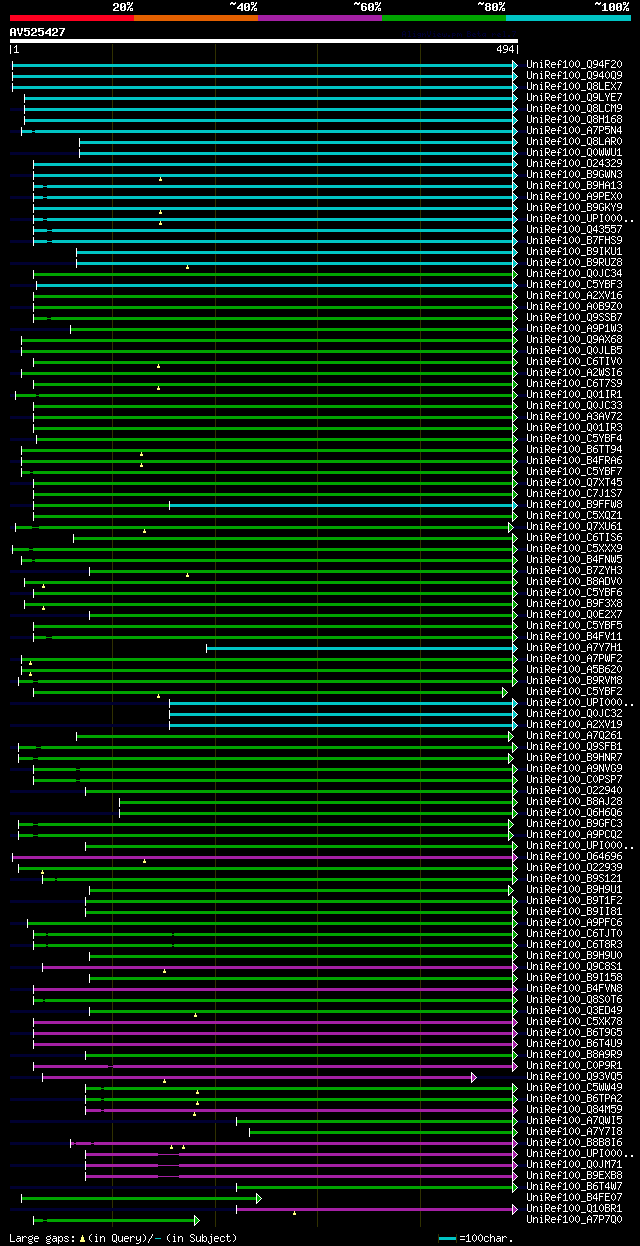Image resolution: width=640 pixels, height=1246 pixels.
Task: Open hit UniRef100_A7P5N4
Action: tap(574, 130)
